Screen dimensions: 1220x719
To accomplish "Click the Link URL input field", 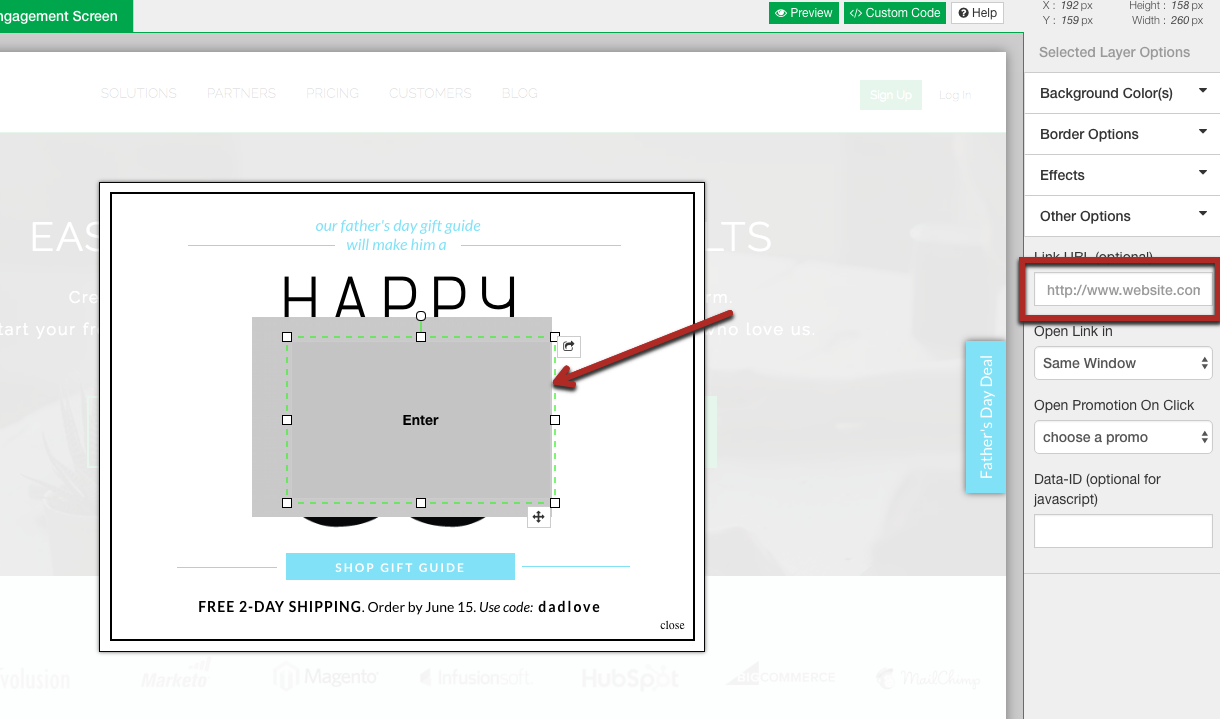I will (x=1122, y=290).
